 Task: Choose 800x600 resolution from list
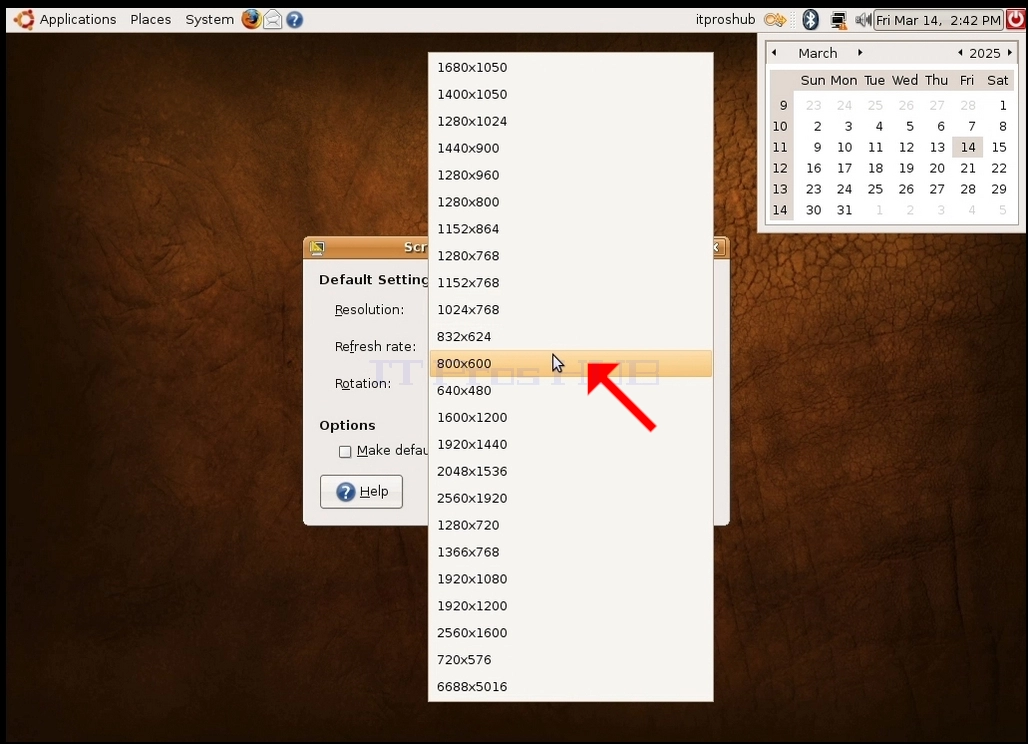570,363
